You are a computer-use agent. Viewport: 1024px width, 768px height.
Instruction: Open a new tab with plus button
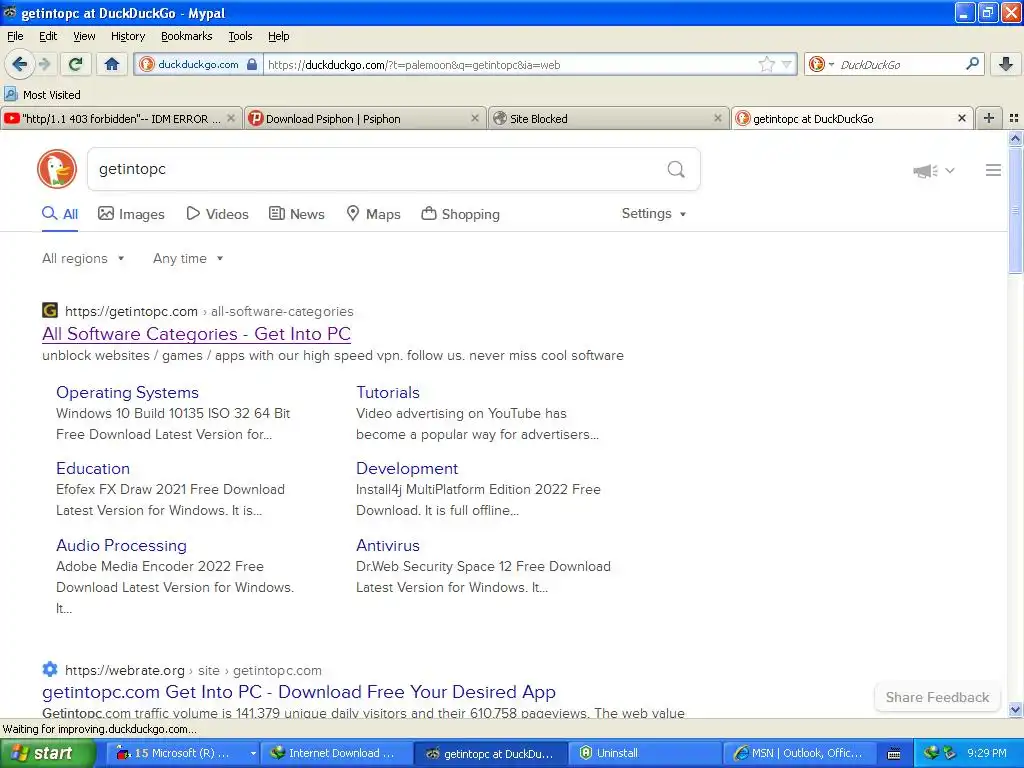click(989, 118)
